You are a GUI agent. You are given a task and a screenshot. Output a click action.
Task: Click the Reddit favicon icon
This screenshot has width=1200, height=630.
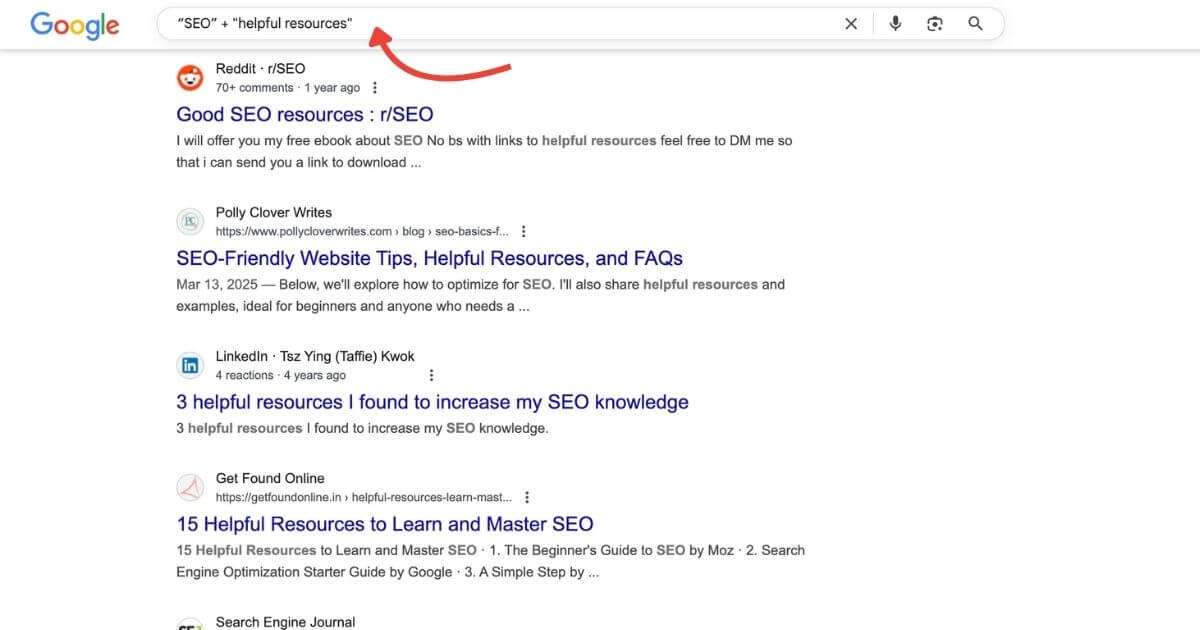(x=190, y=78)
